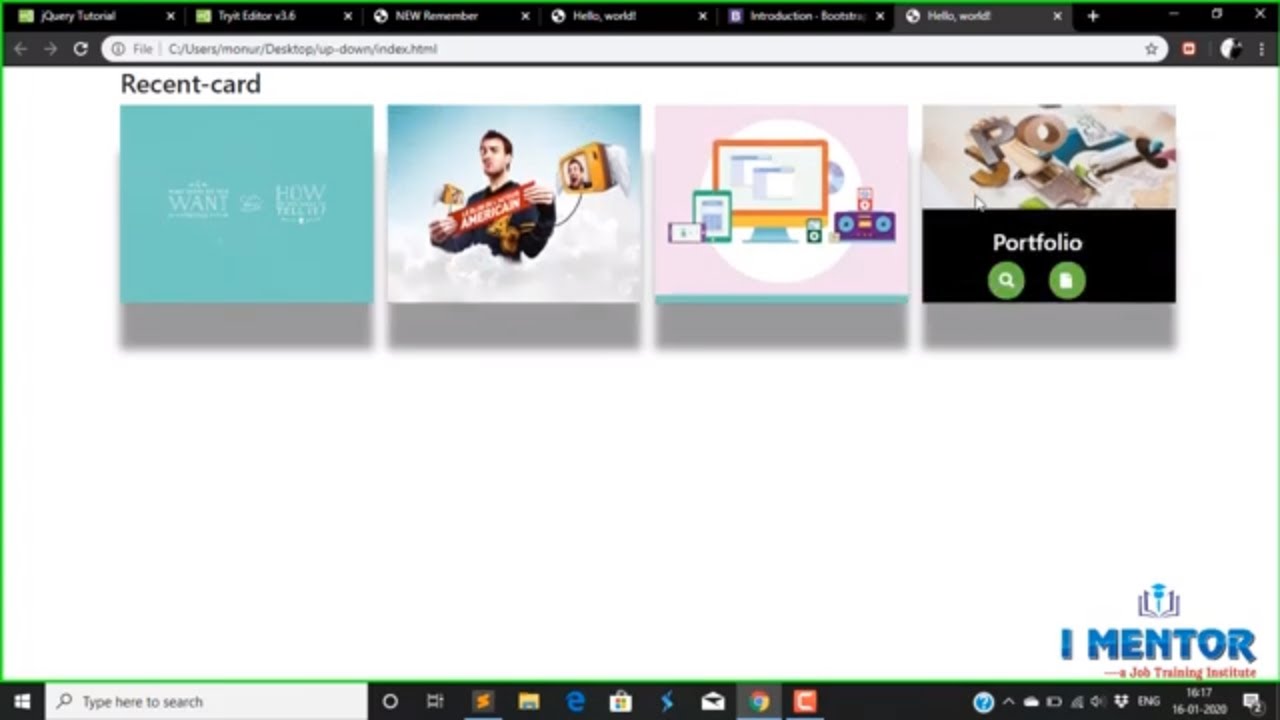This screenshot has width=1280, height=720.
Task: Switch to the jQuery Tutorial tab
Action: click(95, 16)
